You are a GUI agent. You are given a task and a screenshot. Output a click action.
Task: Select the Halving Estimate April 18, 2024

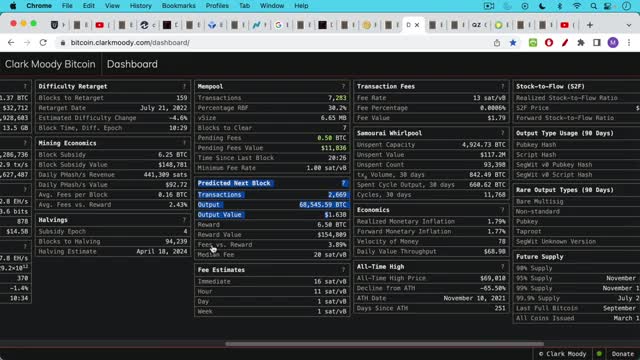click(162, 251)
